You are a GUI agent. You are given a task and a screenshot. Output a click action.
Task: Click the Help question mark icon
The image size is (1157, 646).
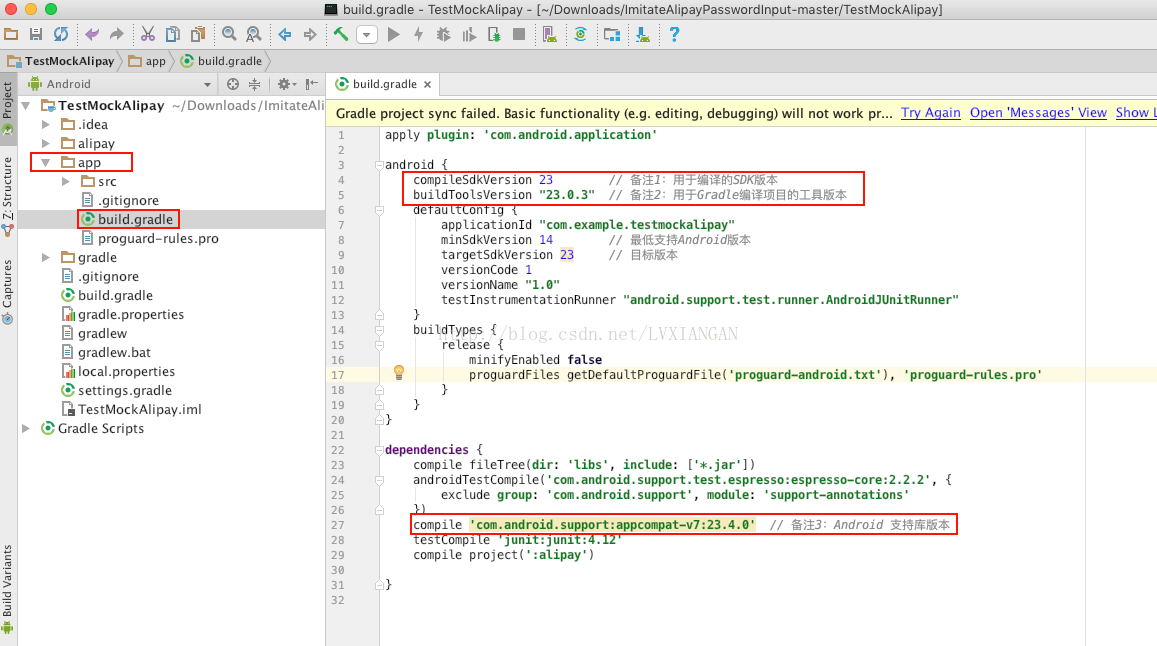(x=674, y=34)
